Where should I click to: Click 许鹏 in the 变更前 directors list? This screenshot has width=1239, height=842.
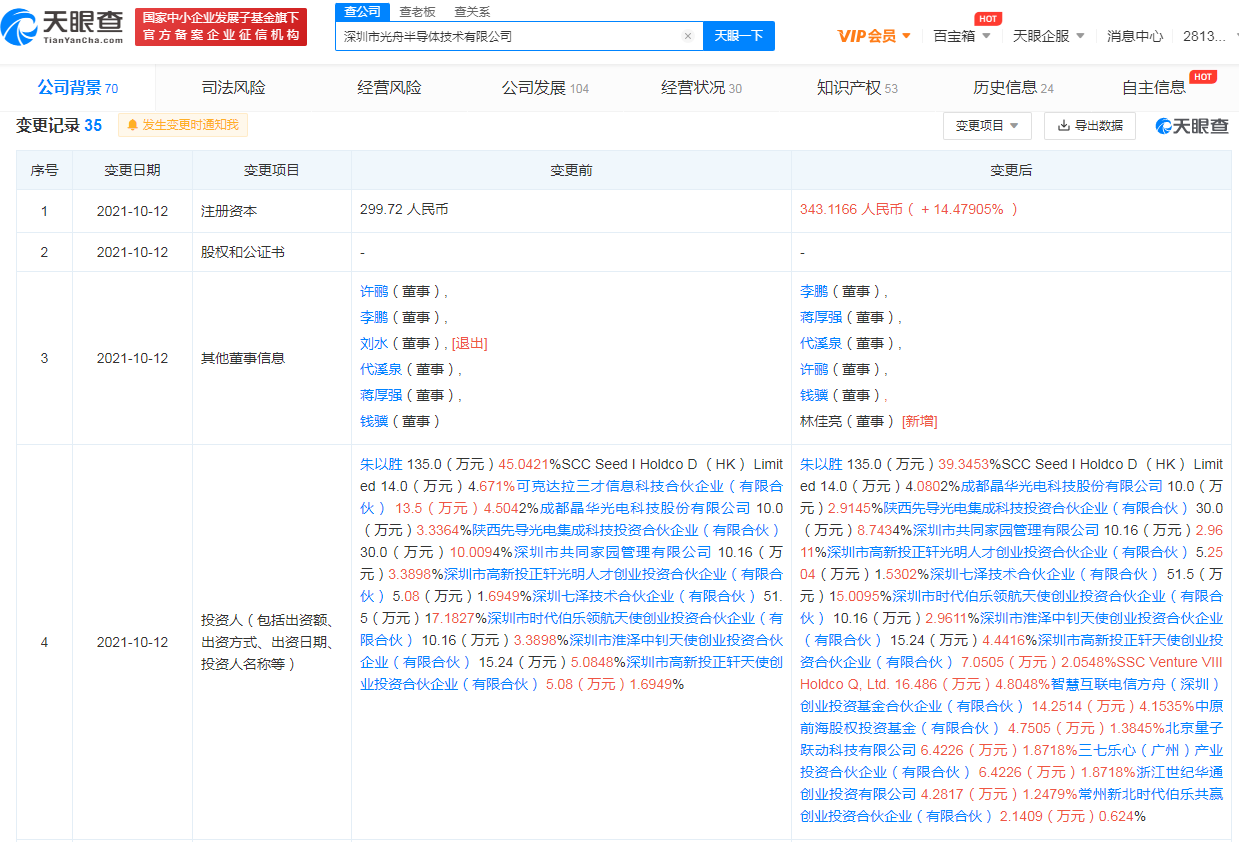pos(374,291)
